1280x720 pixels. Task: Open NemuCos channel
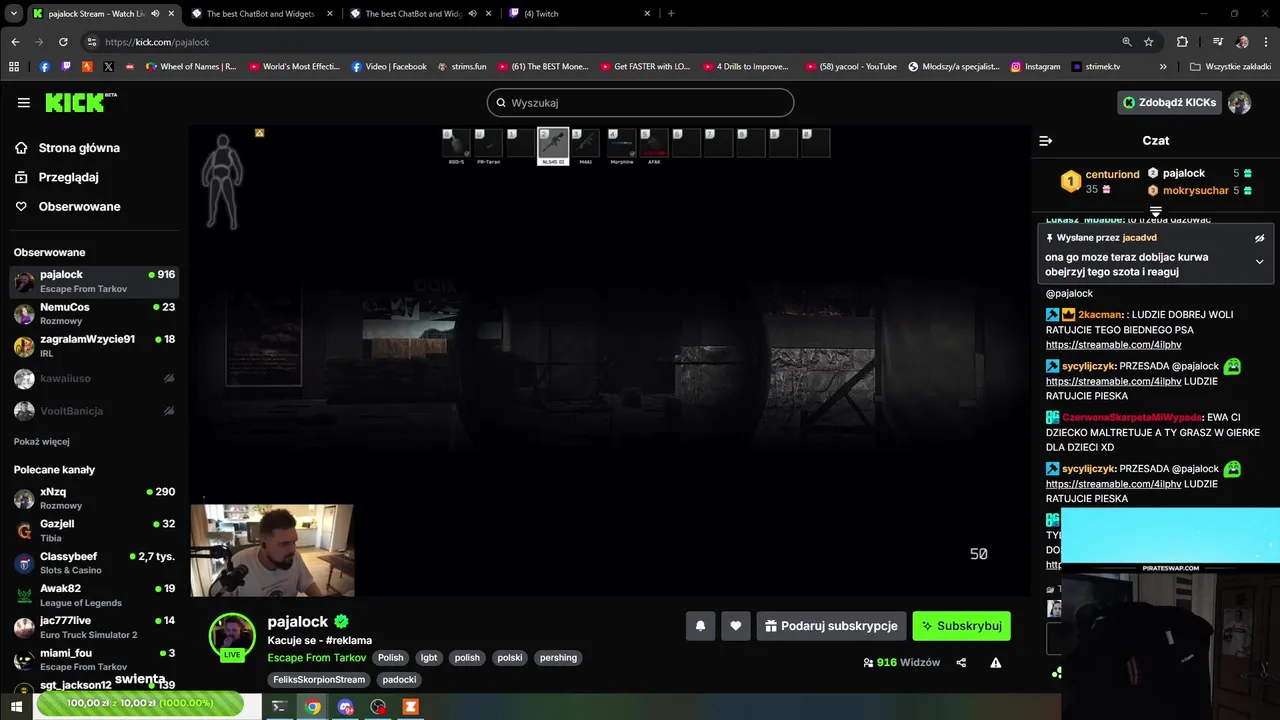click(x=94, y=314)
